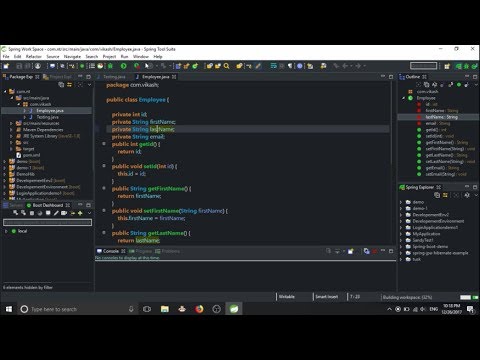
Task: Expand Maven Dependencies node
Action: 11,130
